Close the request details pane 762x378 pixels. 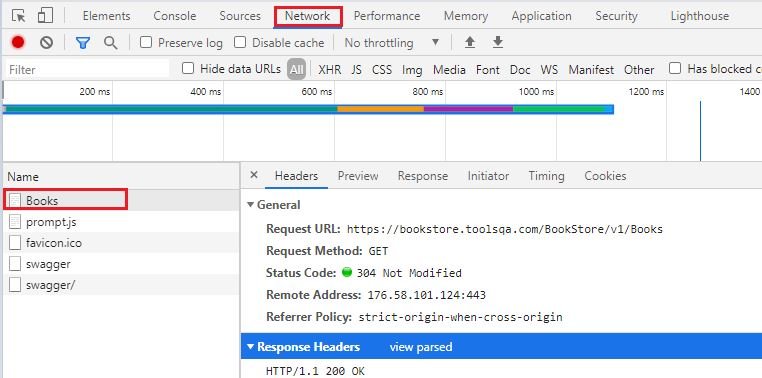[x=254, y=175]
